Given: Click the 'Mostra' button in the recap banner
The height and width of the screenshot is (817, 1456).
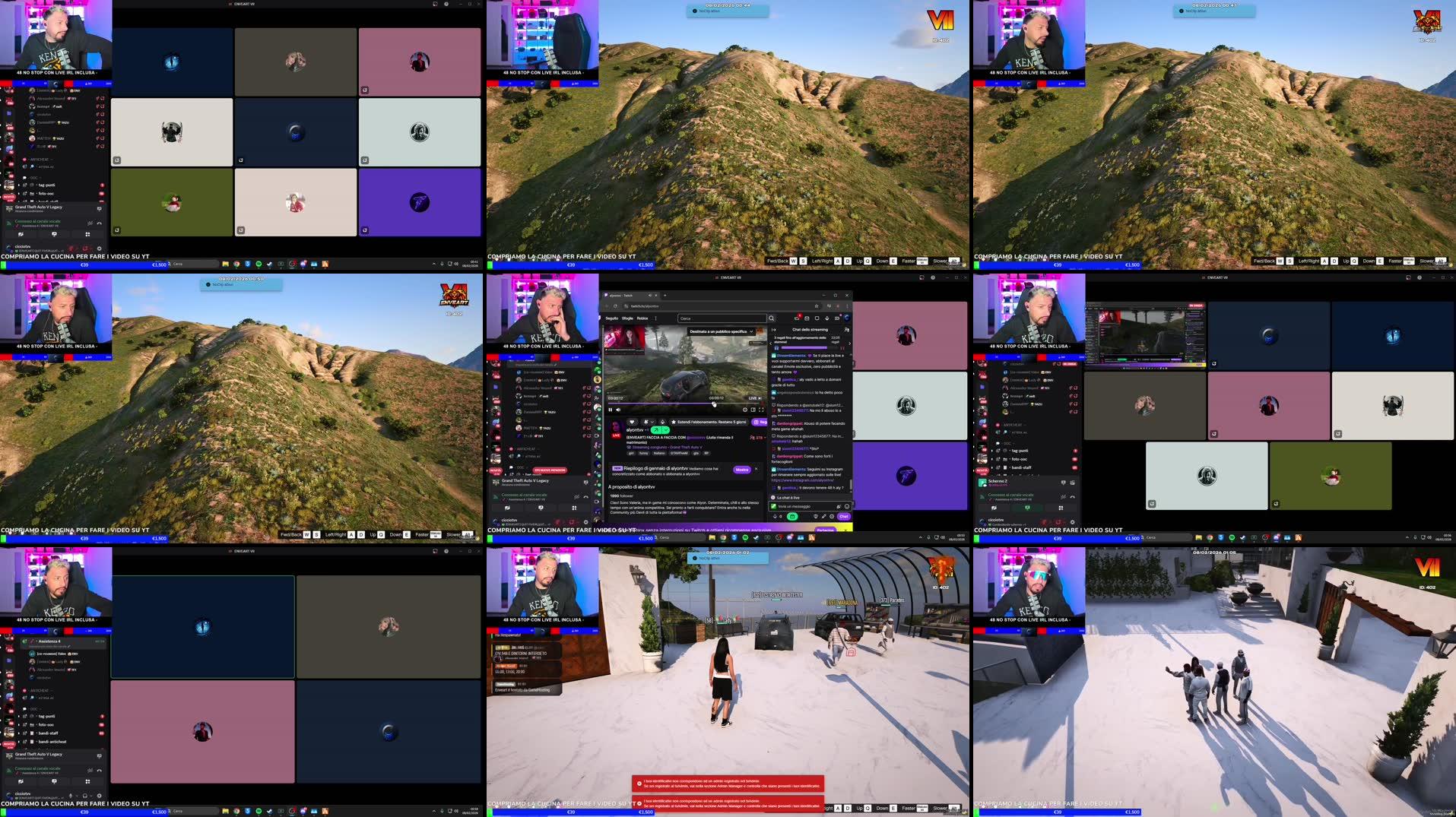Looking at the screenshot, I should 741,470.
